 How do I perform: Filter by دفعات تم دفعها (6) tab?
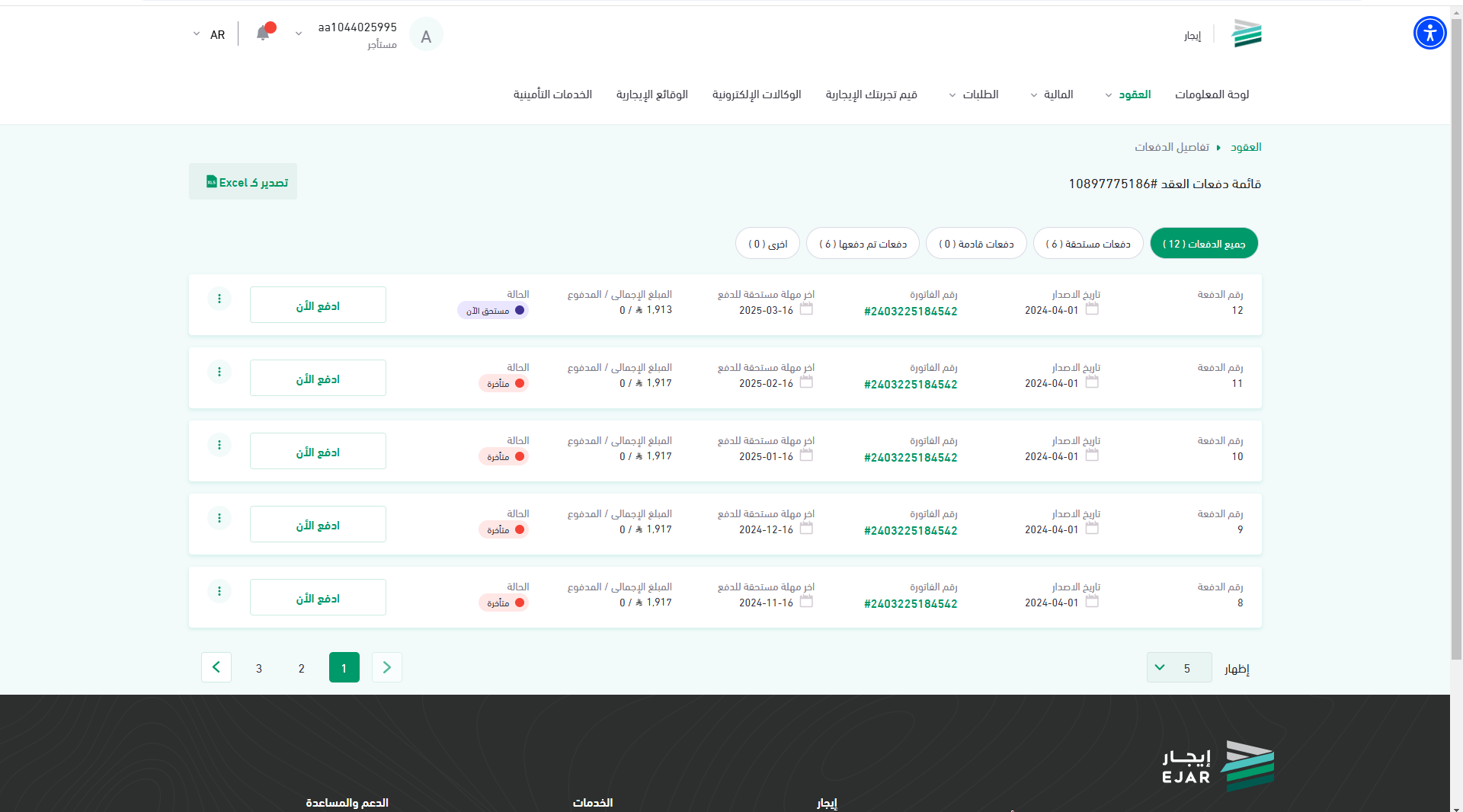point(863,244)
